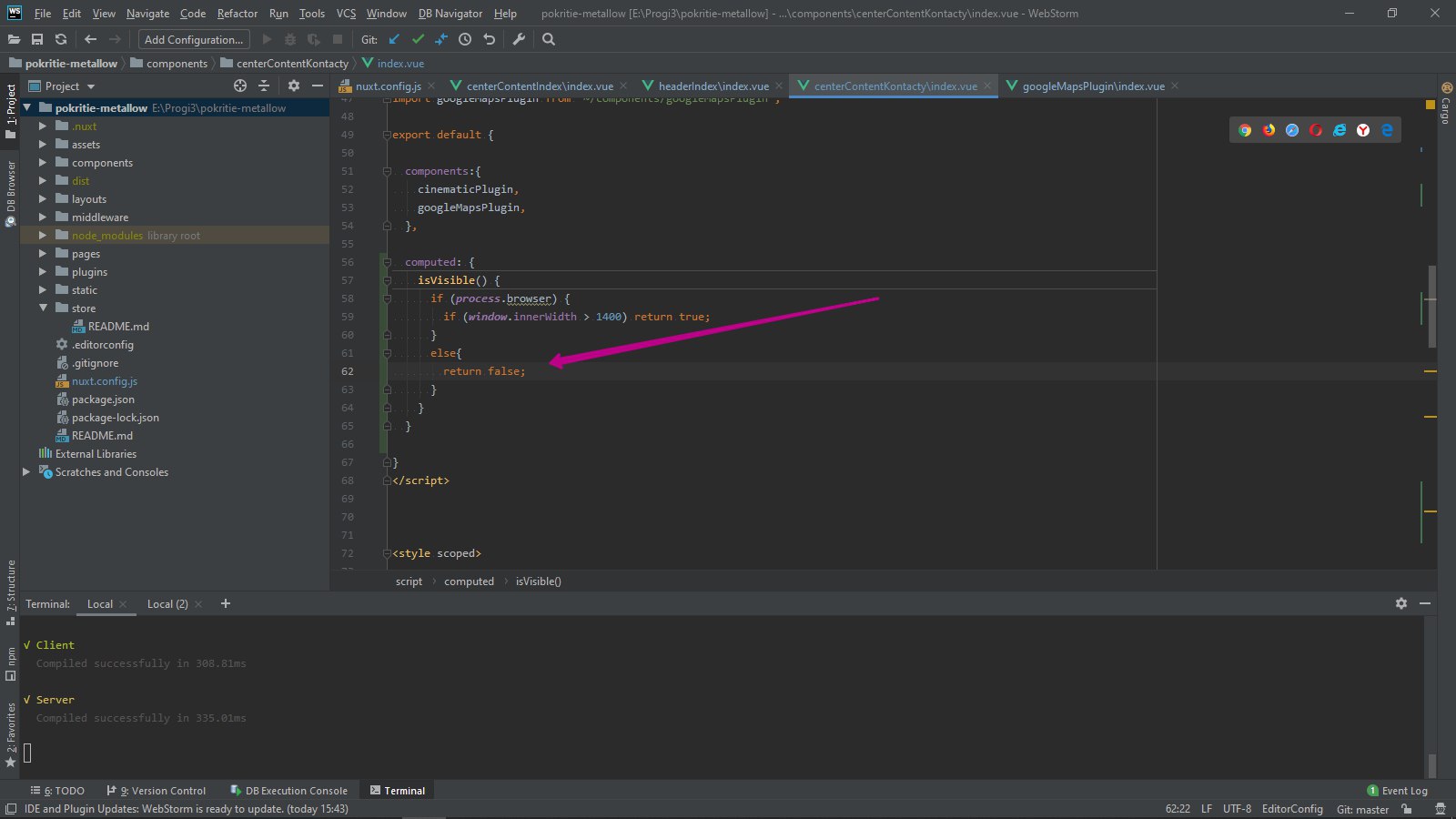Toggle the Favorites side panel
Image resolution: width=1456 pixels, height=819 pixels.
(x=11, y=733)
